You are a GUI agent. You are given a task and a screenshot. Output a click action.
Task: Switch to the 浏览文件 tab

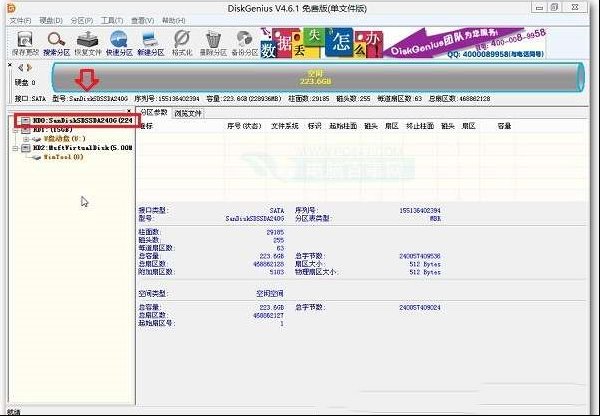tap(188, 113)
